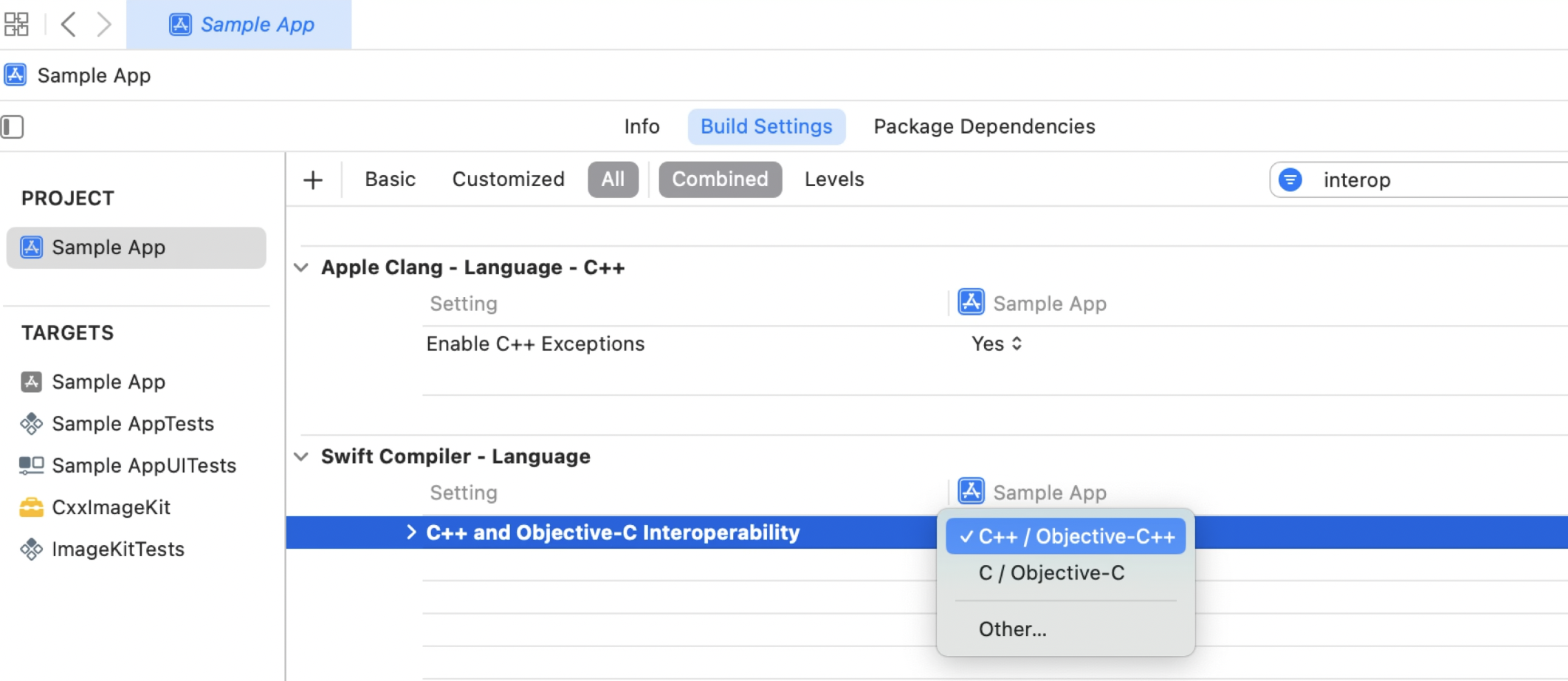The width and height of the screenshot is (1568, 681).
Task: Select Sample App project in sidebar
Action: 137,247
